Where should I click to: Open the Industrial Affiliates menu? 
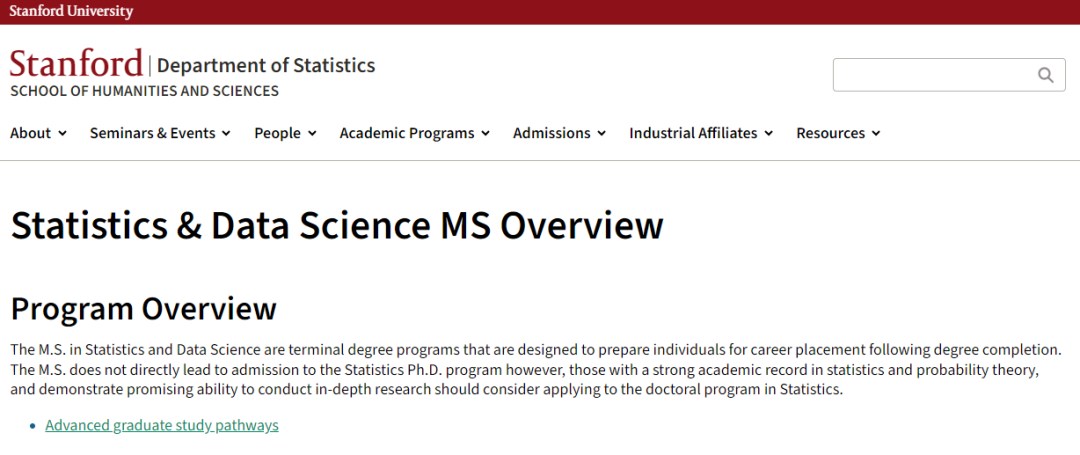tap(694, 133)
